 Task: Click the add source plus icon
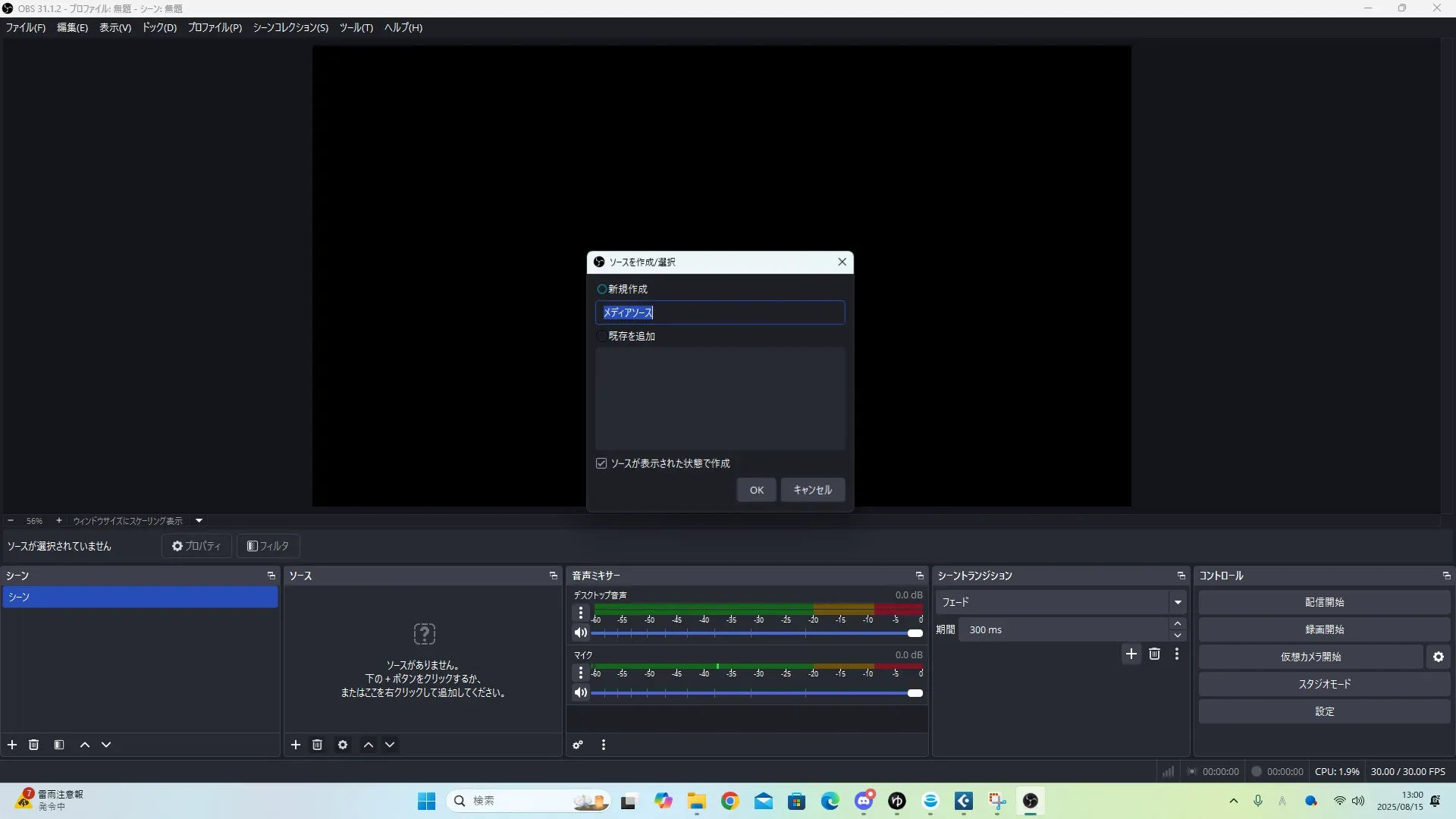tap(296, 745)
